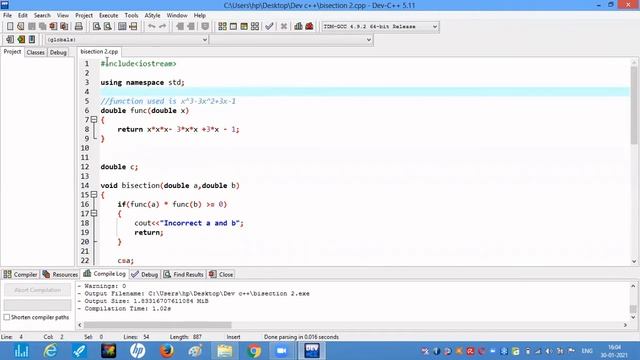The width and height of the screenshot is (640, 360).
Task: Click the Undo arrow icon
Action: tap(151, 27)
